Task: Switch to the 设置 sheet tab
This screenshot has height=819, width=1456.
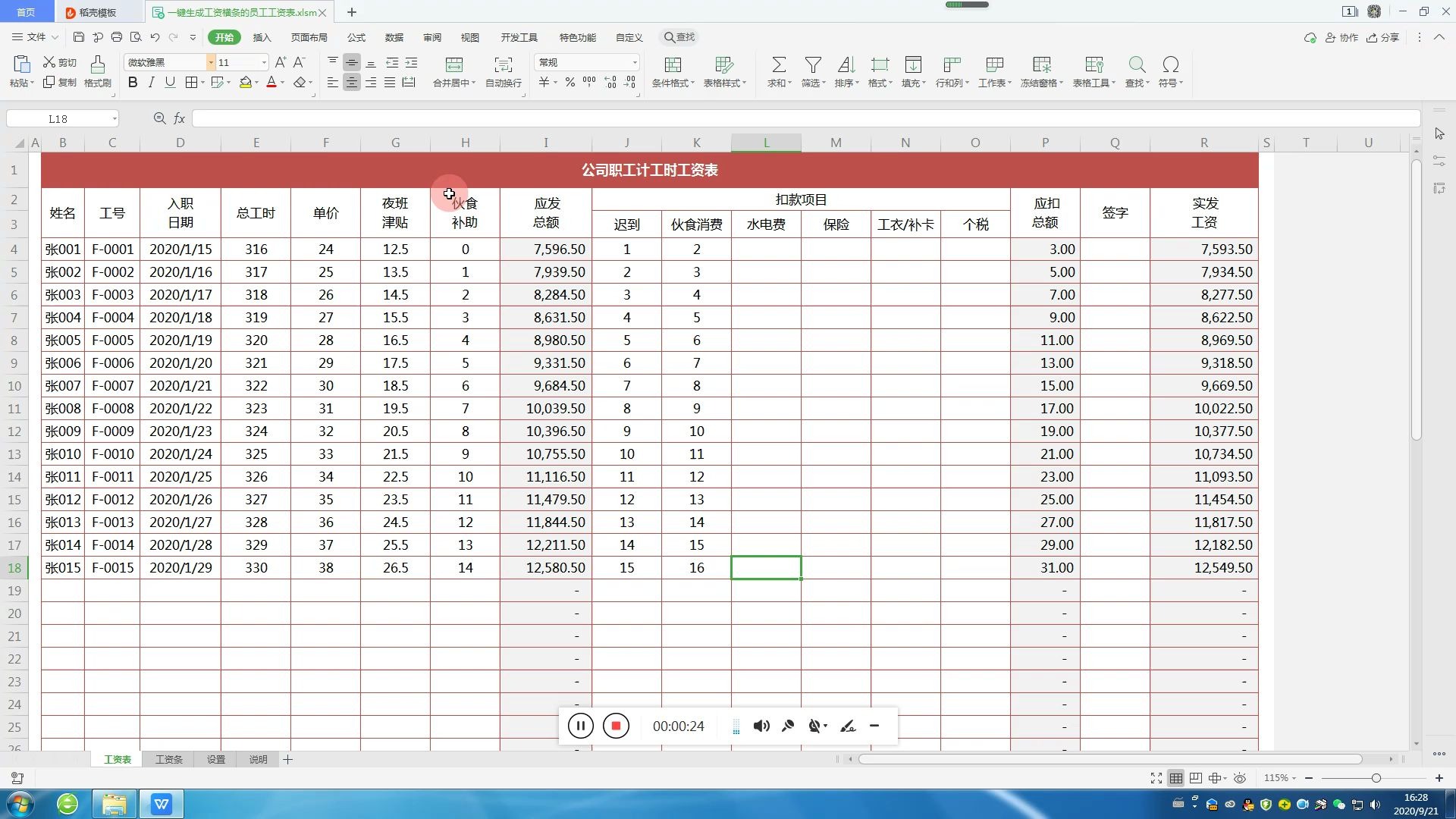Action: tap(216, 759)
